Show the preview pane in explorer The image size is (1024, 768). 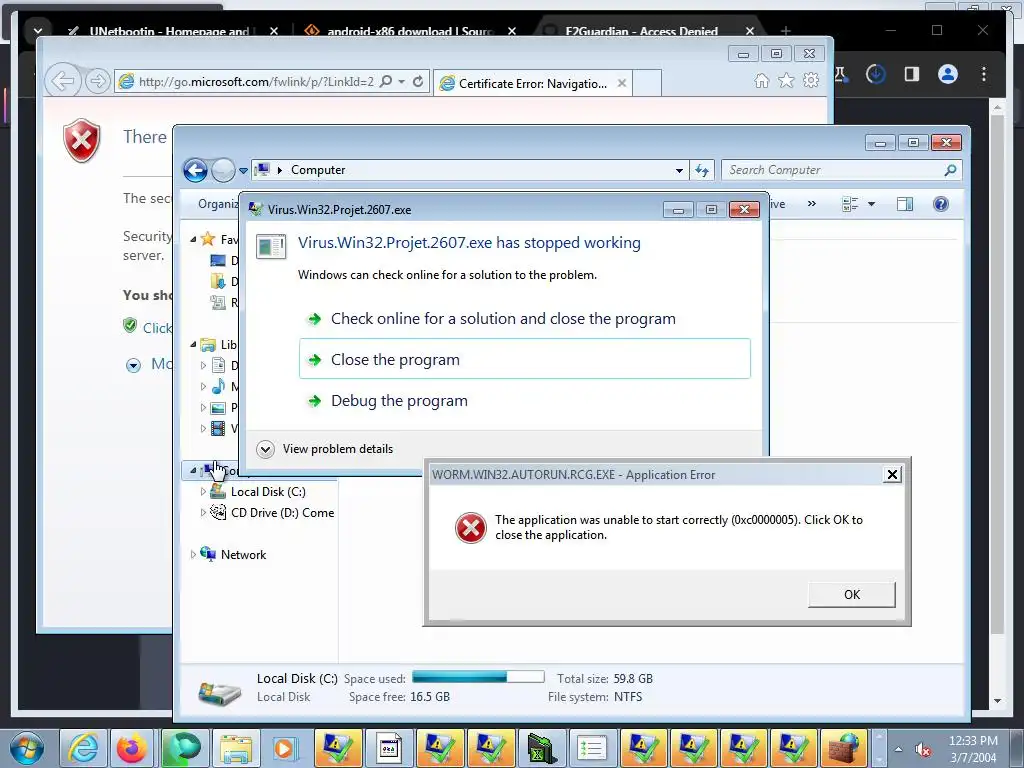pos(904,204)
